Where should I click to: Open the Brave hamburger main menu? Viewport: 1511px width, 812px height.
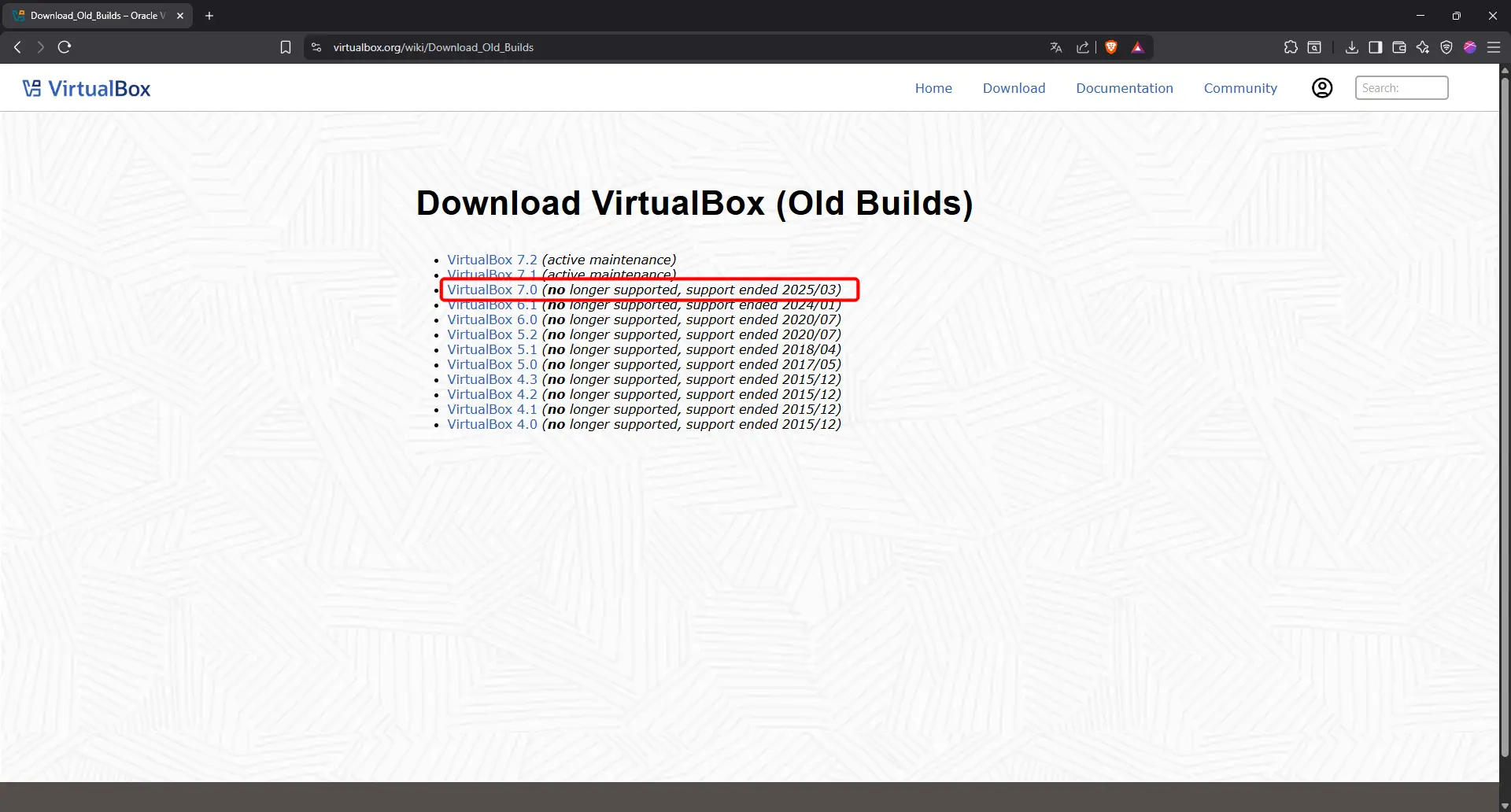[x=1493, y=47]
